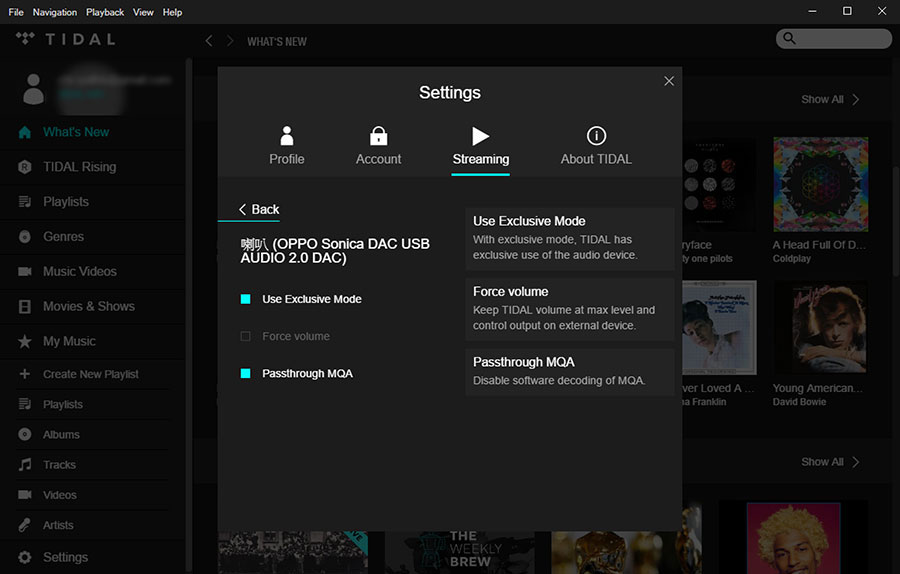Click the Tracks music note icon

pyautogui.click(x=25, y=464)
